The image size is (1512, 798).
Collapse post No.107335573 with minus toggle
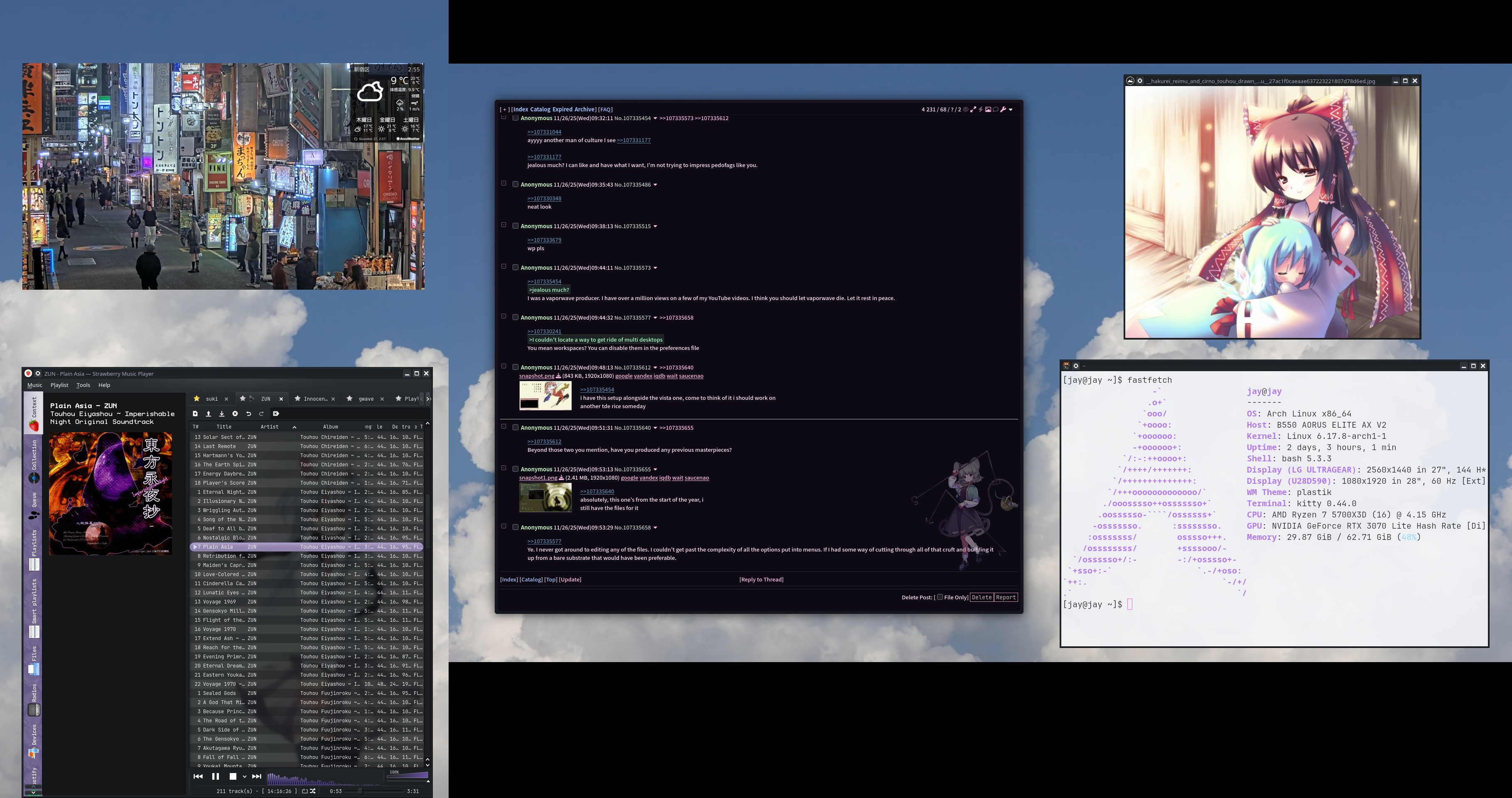click(503, 266)
